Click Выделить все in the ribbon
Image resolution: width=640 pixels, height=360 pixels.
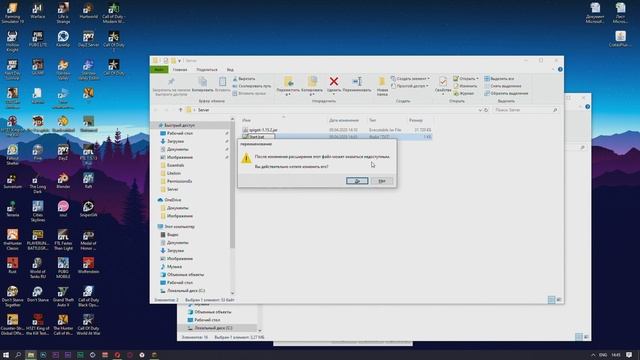click(x=499, y=78)
